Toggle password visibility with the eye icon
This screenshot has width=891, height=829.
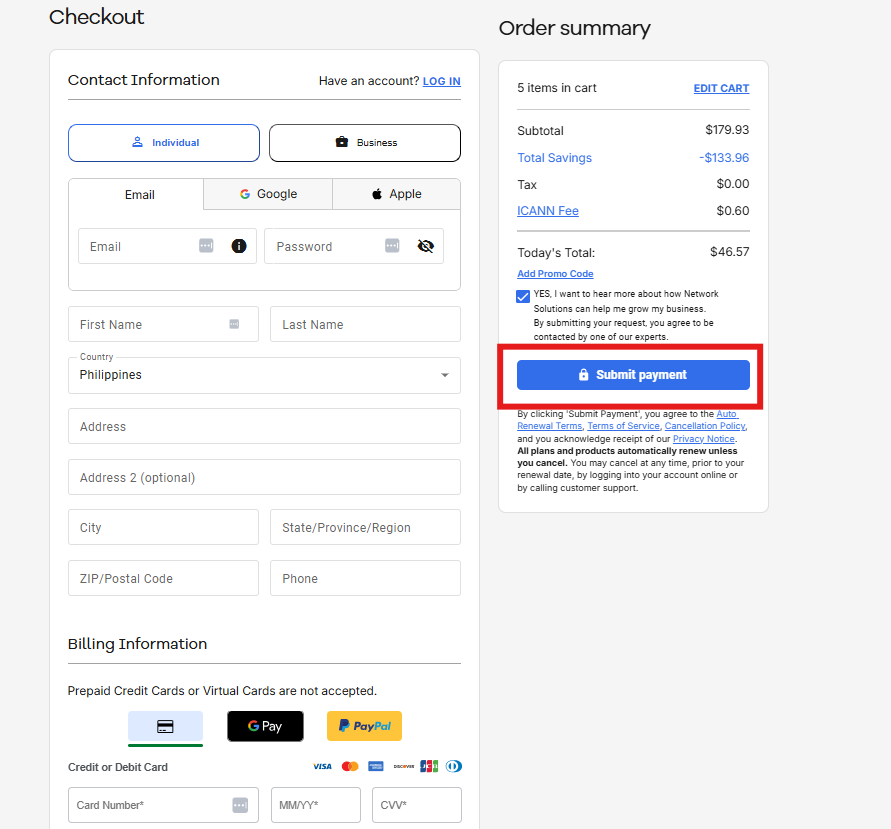click(426, 245)
